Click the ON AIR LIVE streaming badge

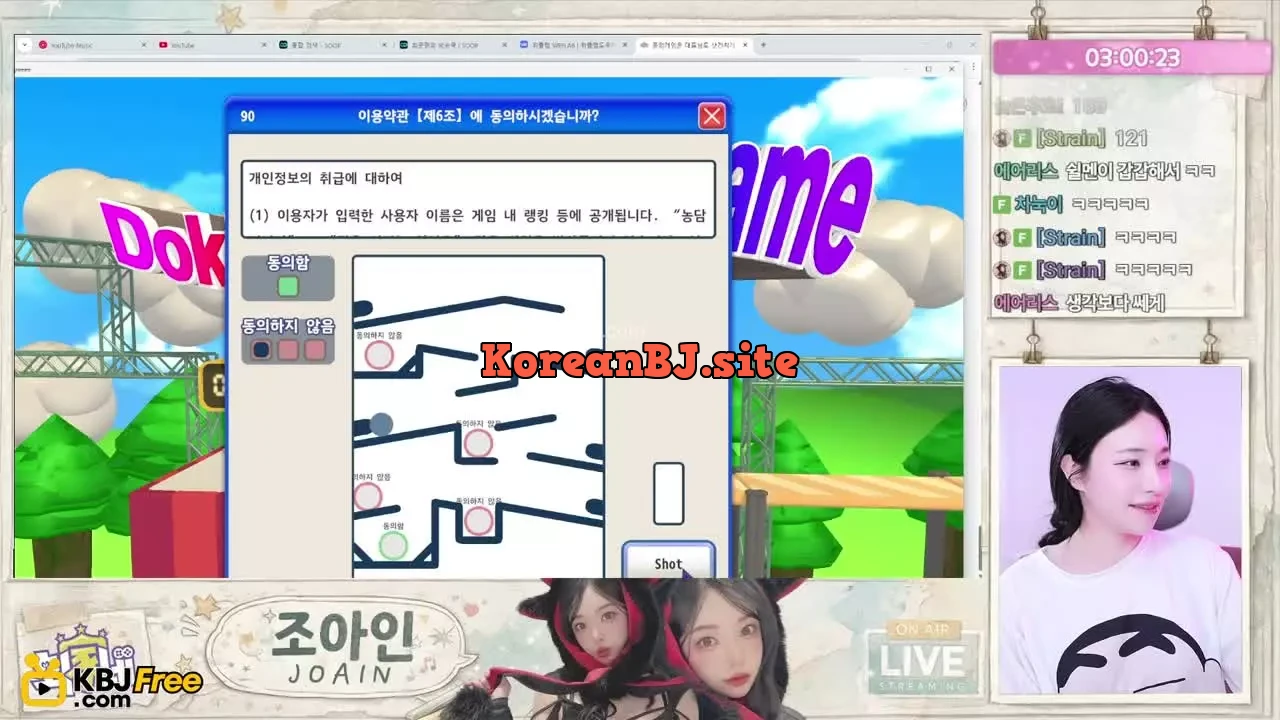coord(922,659)
